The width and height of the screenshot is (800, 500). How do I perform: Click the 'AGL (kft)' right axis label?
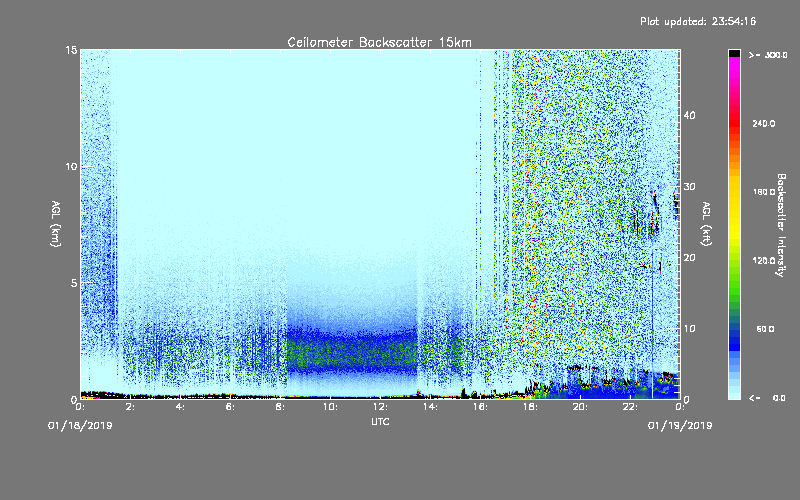(x=706, y=223)
